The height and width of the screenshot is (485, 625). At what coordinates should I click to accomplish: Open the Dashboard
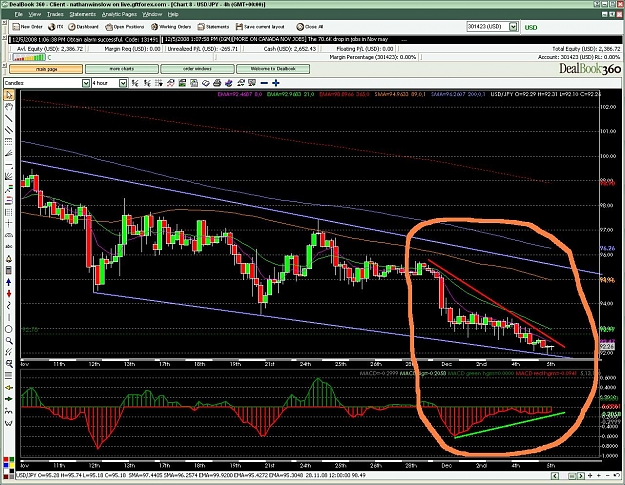(x=83, y=27)
